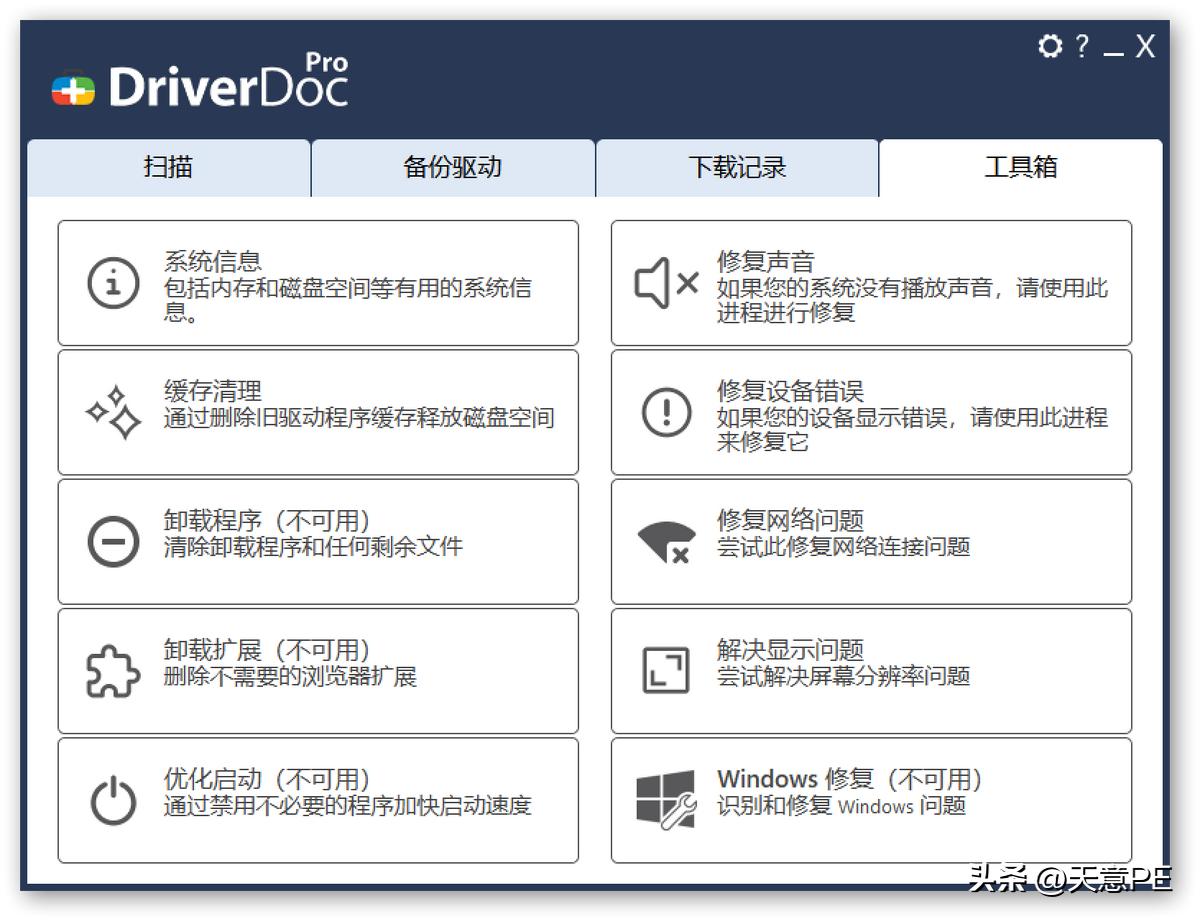Open the 系统信息 tool card
This screenshot has height=921, width=1200.
pos(318,283)
